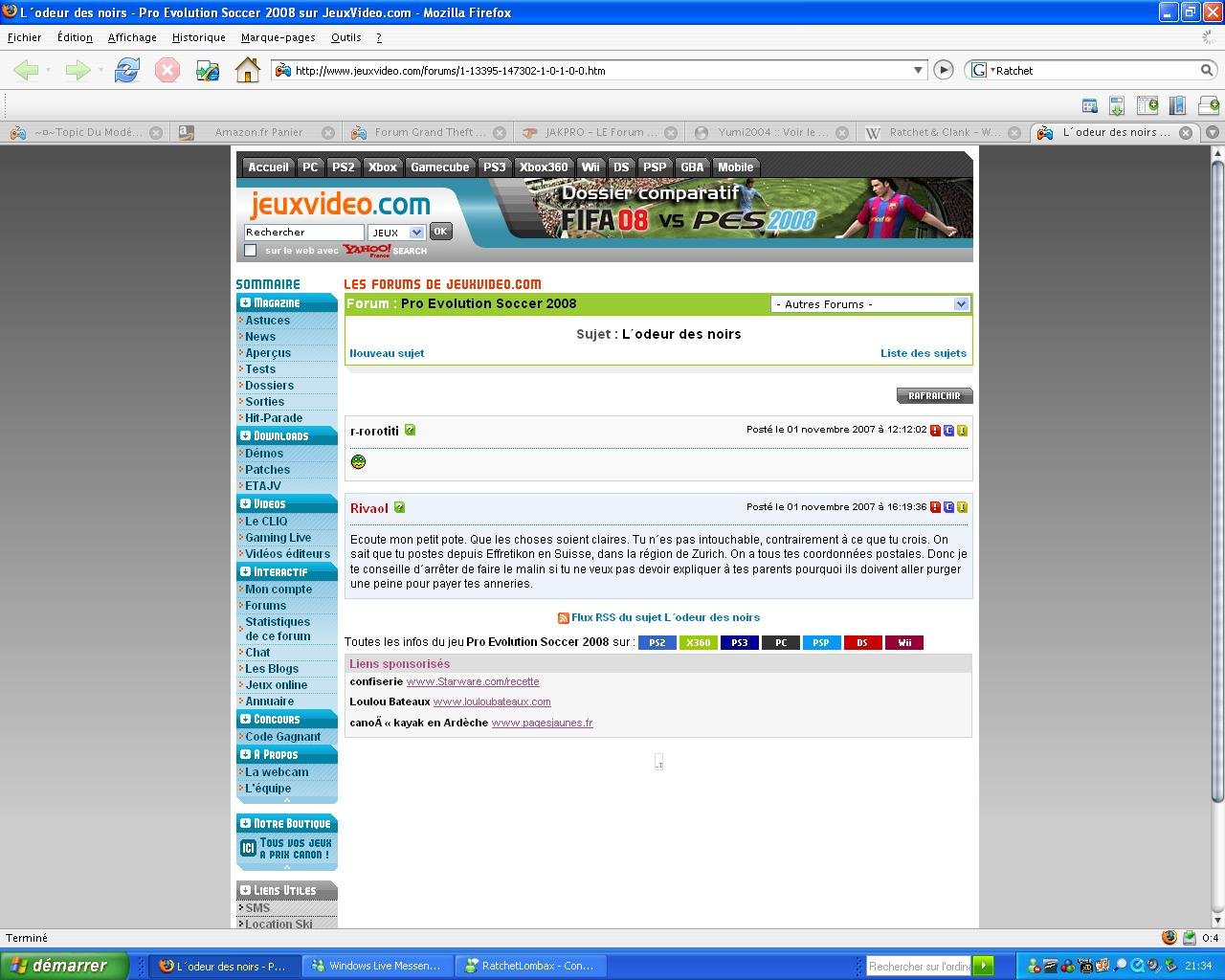This screenshot has height=980, width=1225.
Task: Click the IE view toolbar icon
Action: (x=208, y=70)
